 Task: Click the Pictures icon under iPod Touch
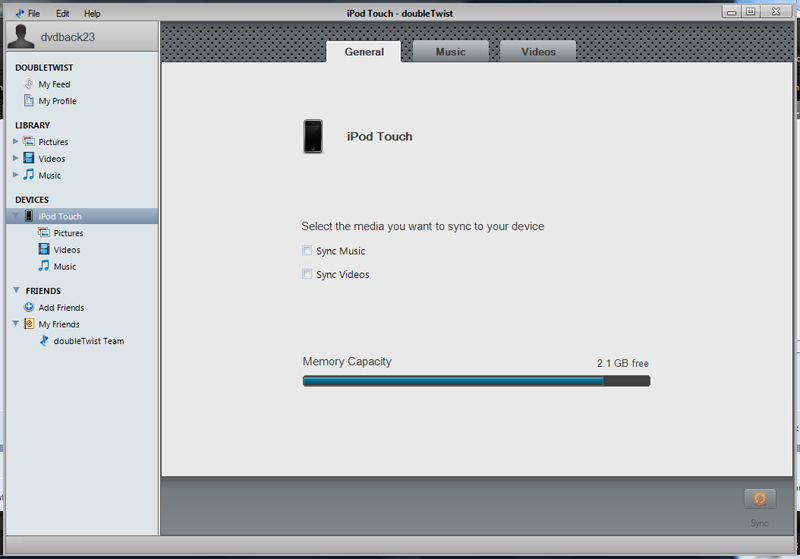(x=44, y=233)
